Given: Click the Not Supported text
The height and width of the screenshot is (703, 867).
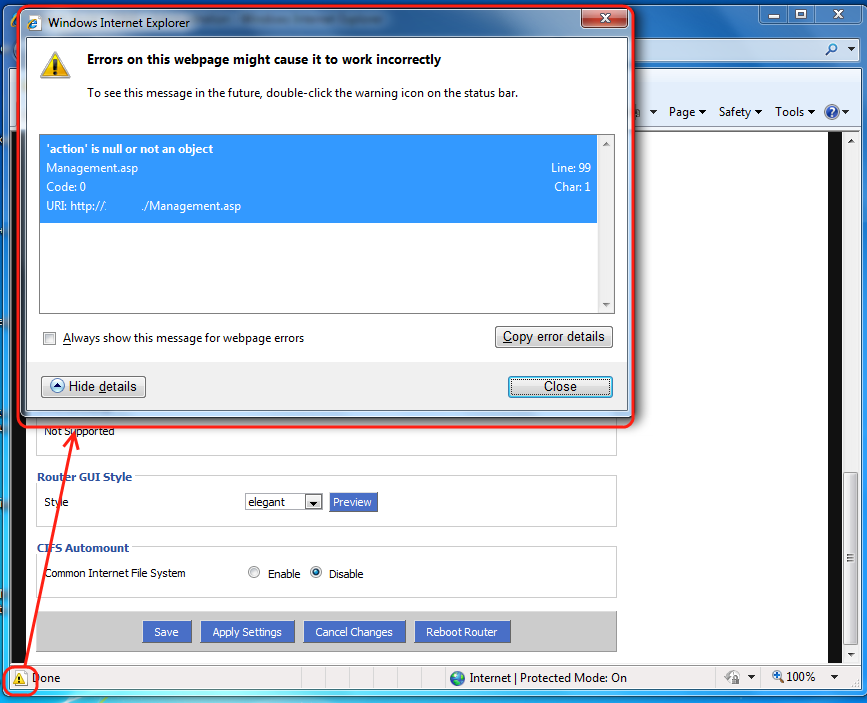Looking at the screenshot, I should pos(79,431).
